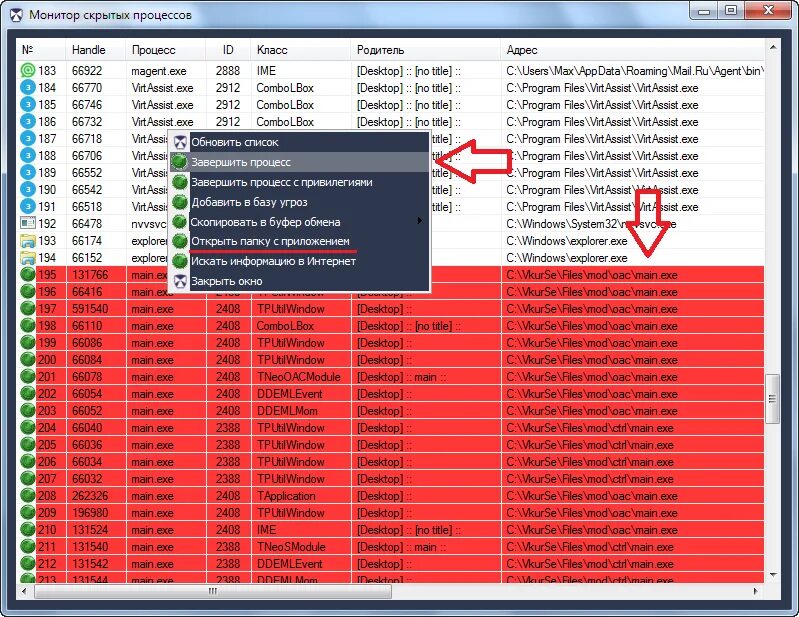Click the vertical scrollbar down arrow

pyautogui.click(x=773, y=575)
